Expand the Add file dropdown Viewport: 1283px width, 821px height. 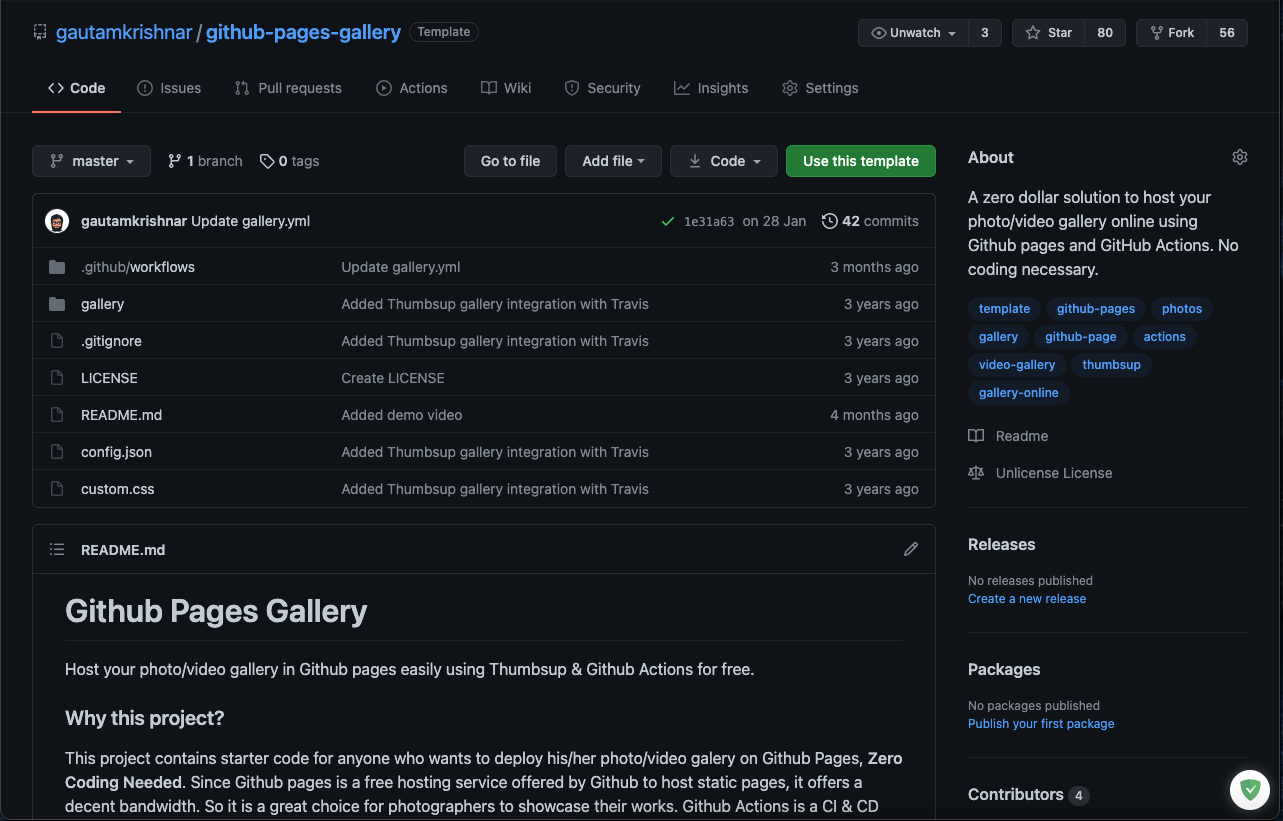point(613,161)
